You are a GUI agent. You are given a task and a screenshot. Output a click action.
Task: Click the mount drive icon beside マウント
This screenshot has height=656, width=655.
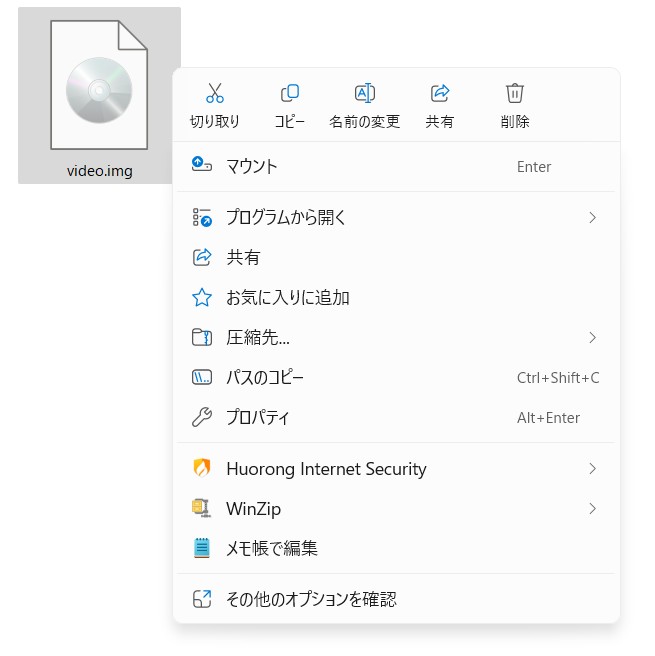pyautogui.click(x=202, y=164)
